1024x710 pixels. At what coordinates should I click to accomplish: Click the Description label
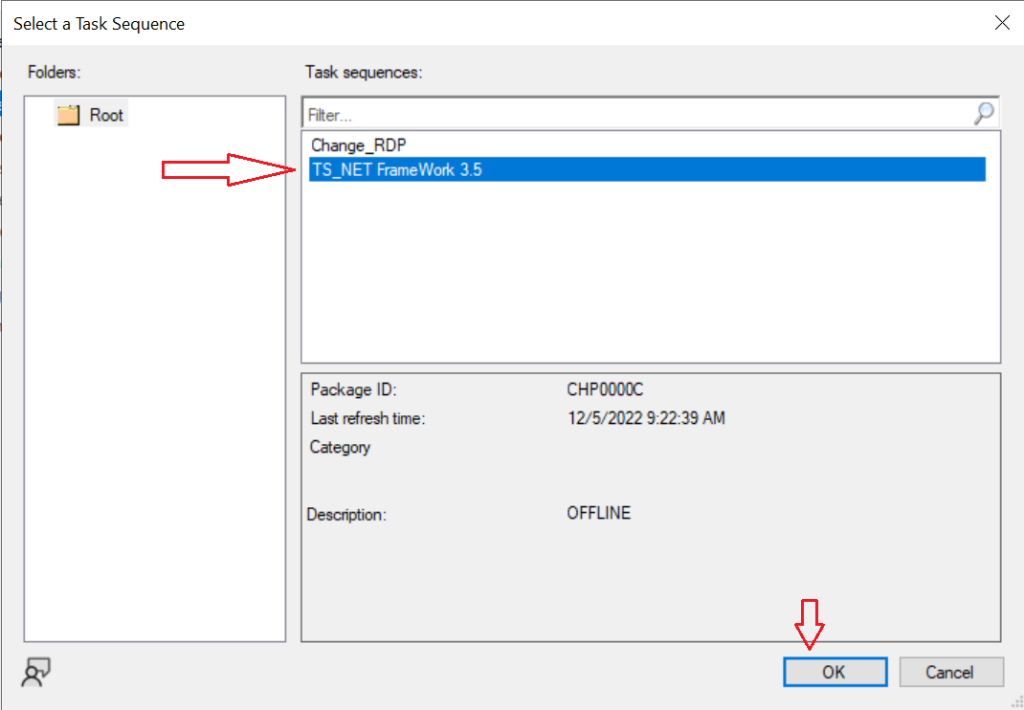pyautogui.click(x=347, y=515)
